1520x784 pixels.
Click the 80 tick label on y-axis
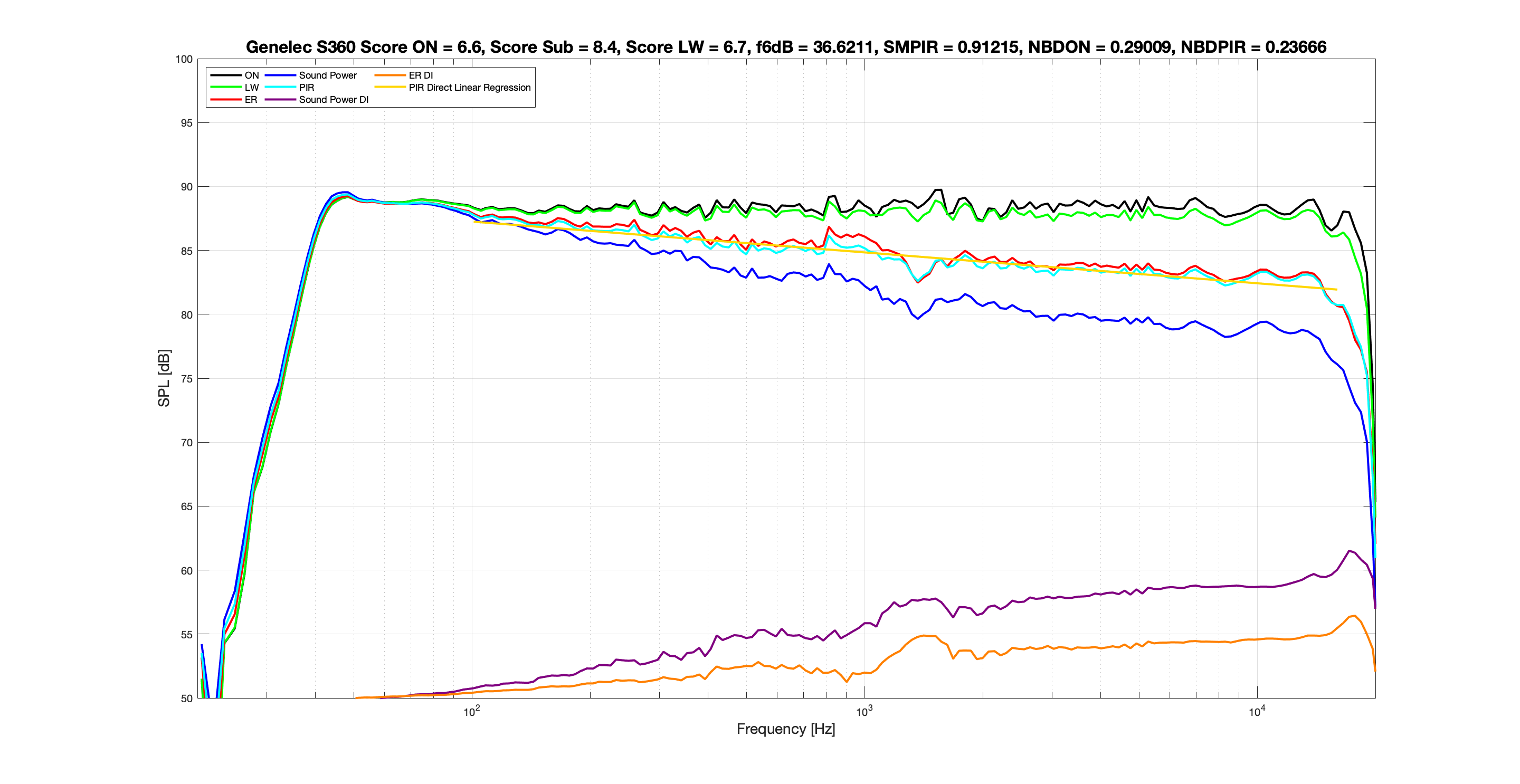tap(186, 314)
